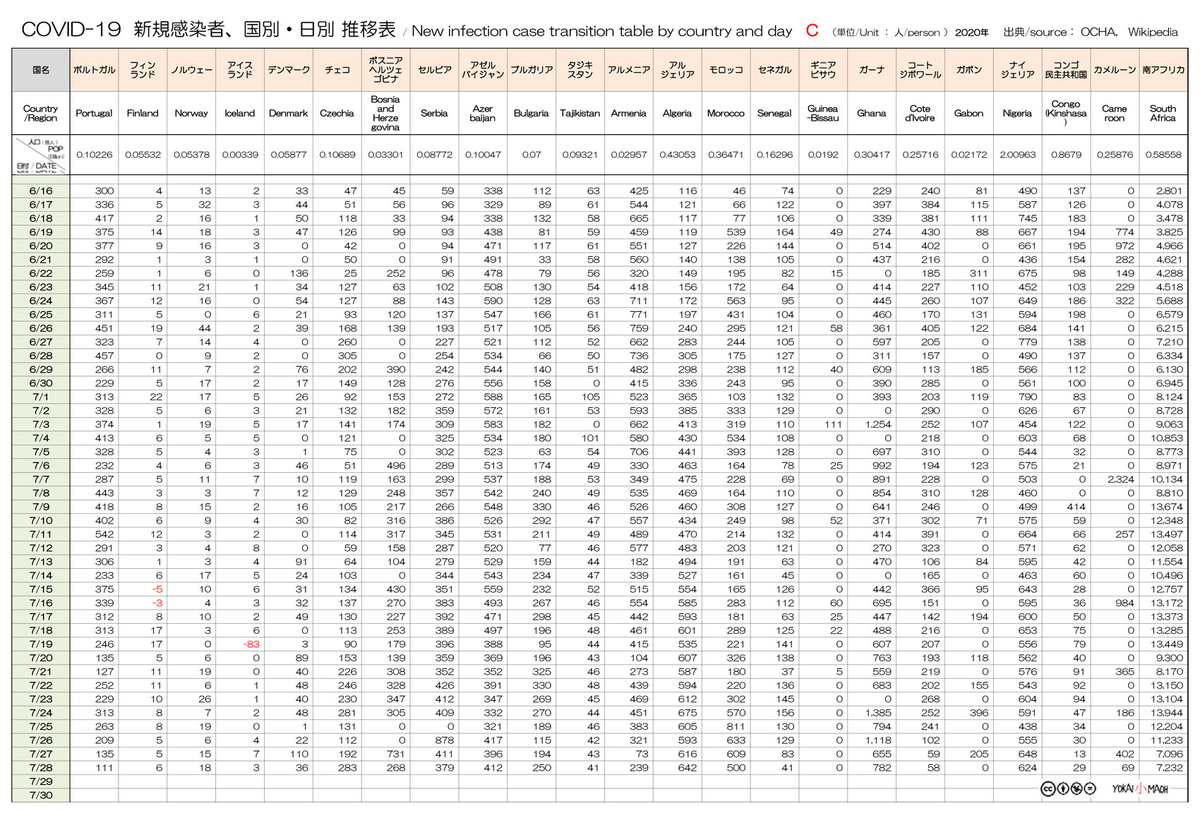This screenshot has height=818, width=1200.
Task: Click the 国名 header cell
Action: [40, 71]
